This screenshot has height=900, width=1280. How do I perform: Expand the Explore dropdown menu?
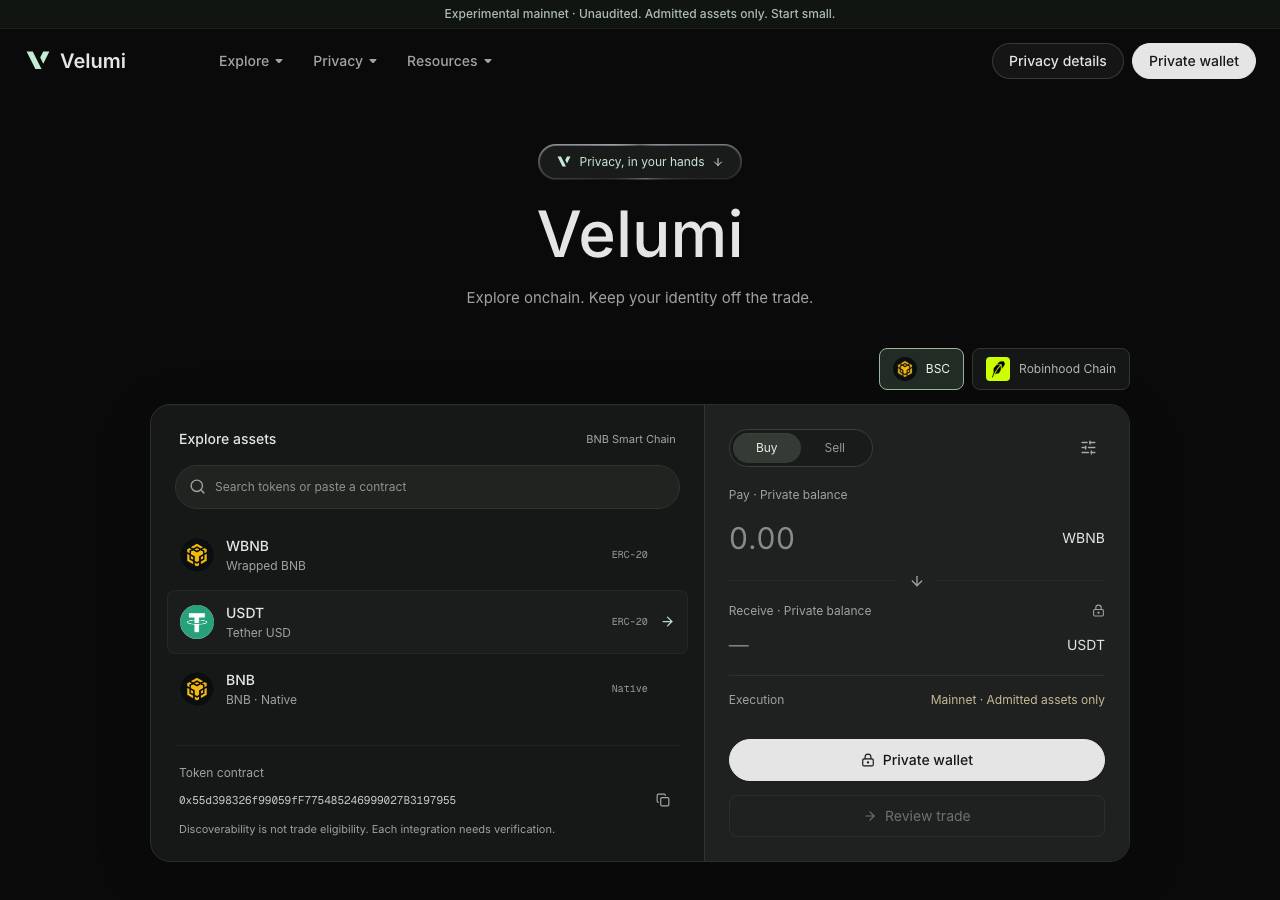click(251, 61)
